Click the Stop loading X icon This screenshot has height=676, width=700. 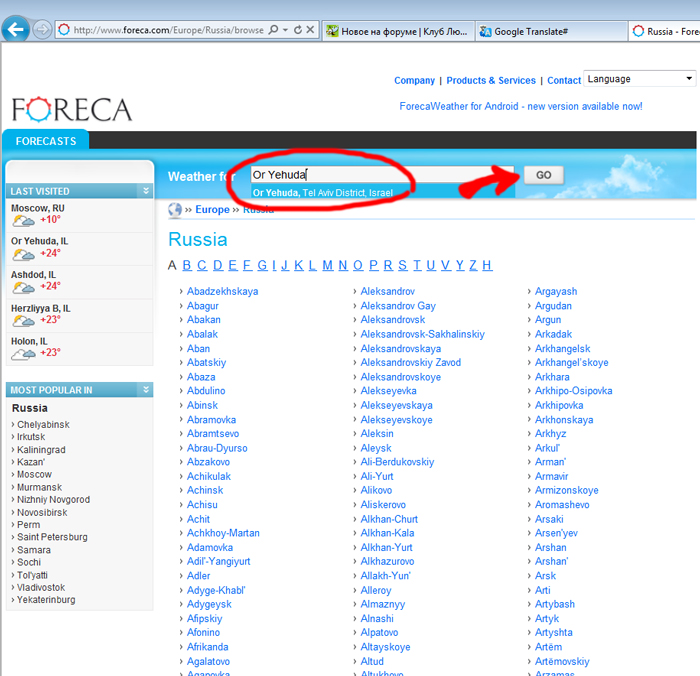(x=310, y=30)
